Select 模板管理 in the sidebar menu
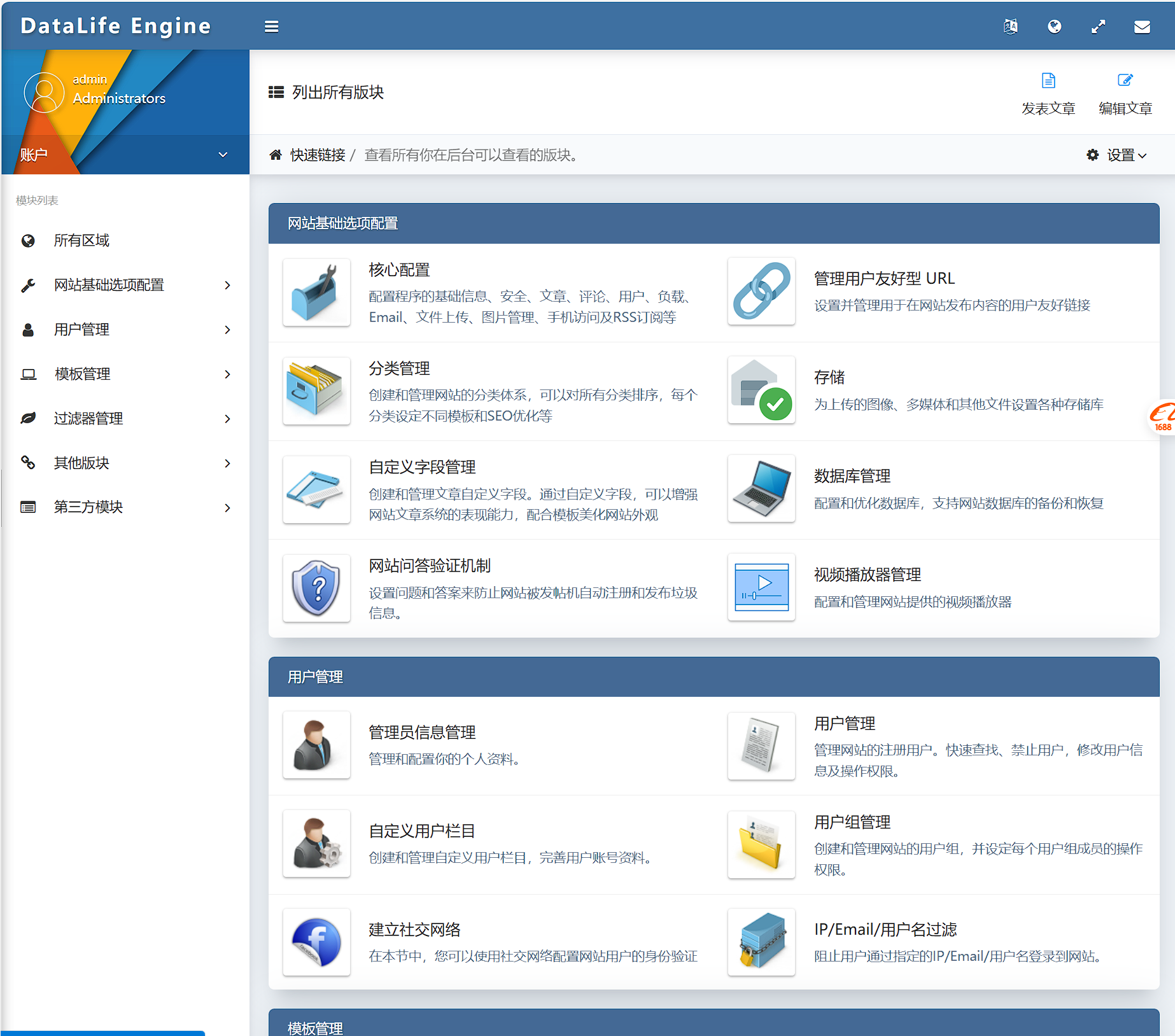The height and width of the screenshot is (1036, 1175). point(83,374)
